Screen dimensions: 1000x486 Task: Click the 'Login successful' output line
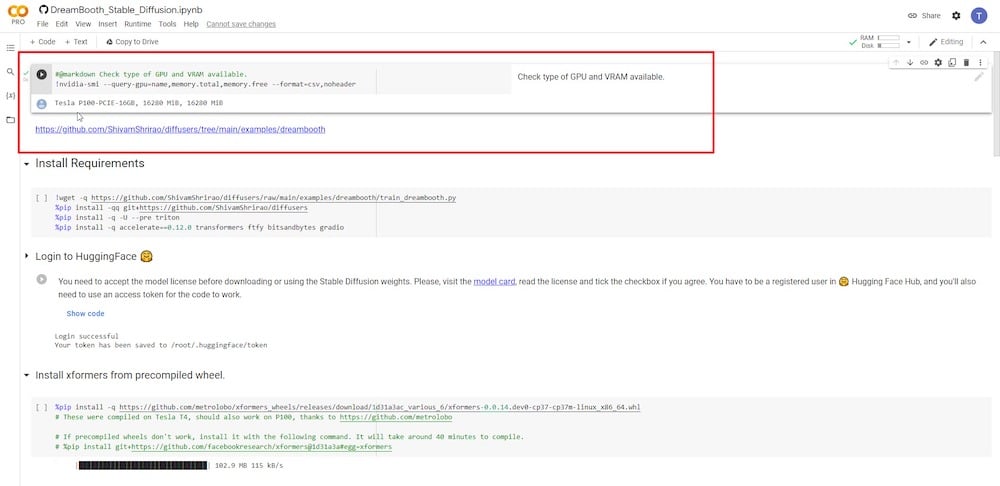coord(87,335)
